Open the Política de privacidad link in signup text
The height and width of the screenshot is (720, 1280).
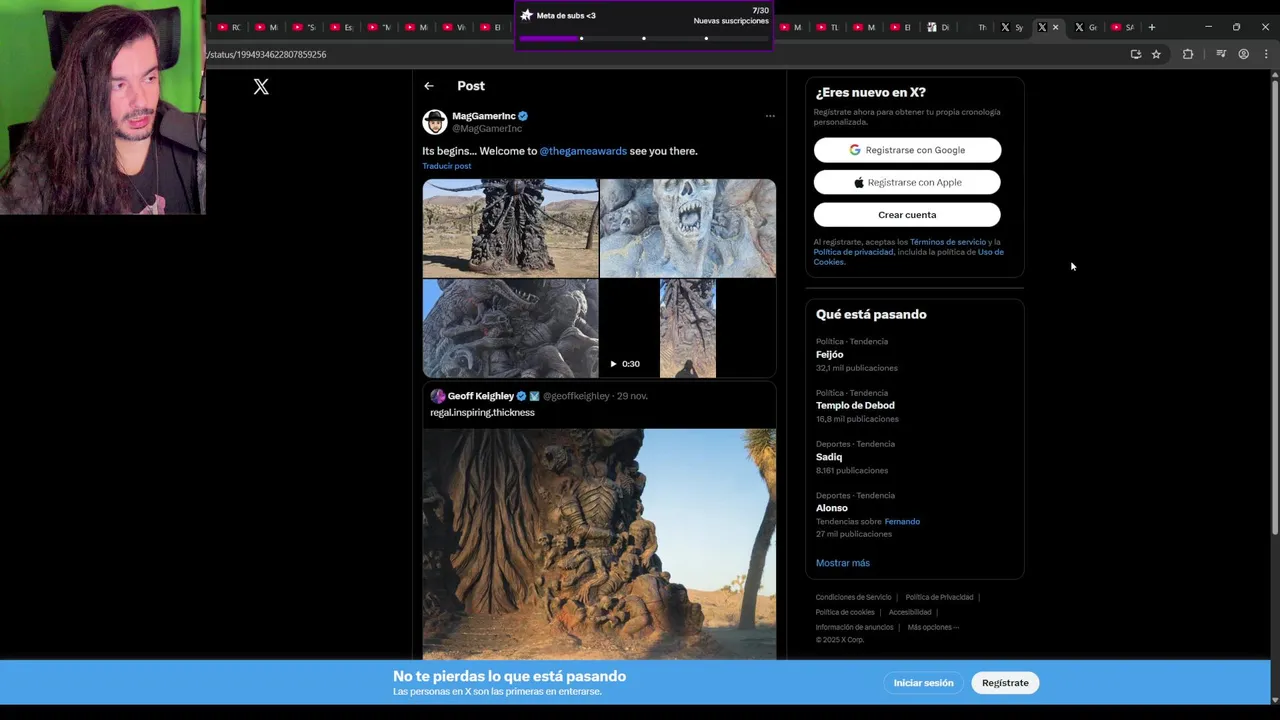[854, 252]
